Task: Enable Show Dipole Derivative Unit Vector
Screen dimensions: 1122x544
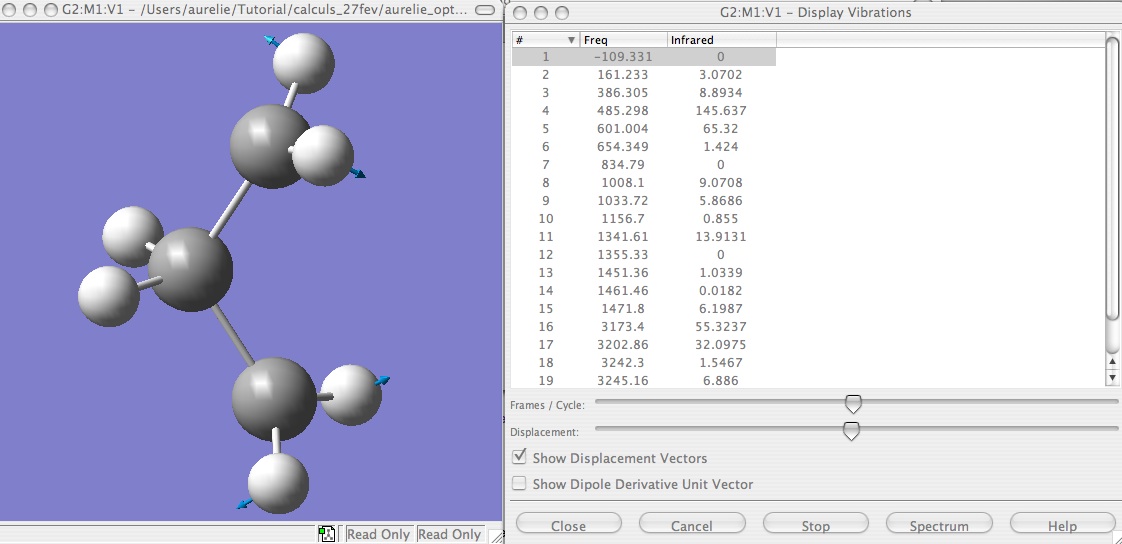Action: pos(519,483)
